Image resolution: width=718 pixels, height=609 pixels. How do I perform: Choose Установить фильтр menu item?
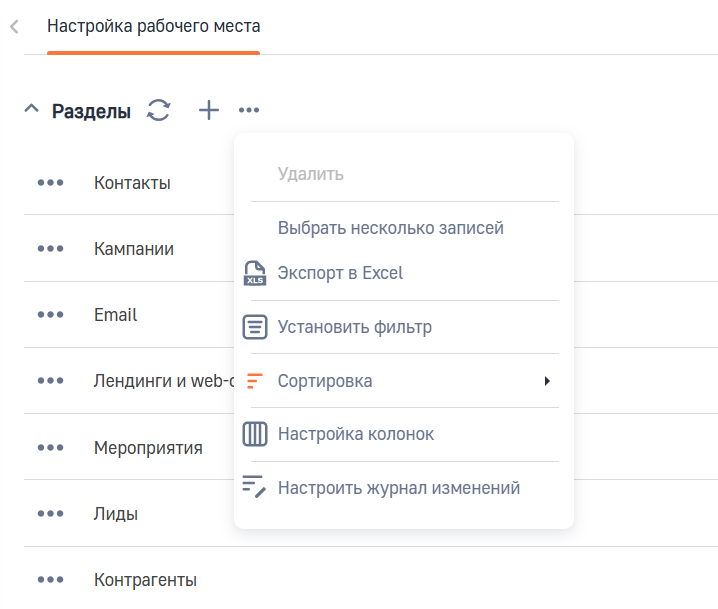tap(355, 327)
